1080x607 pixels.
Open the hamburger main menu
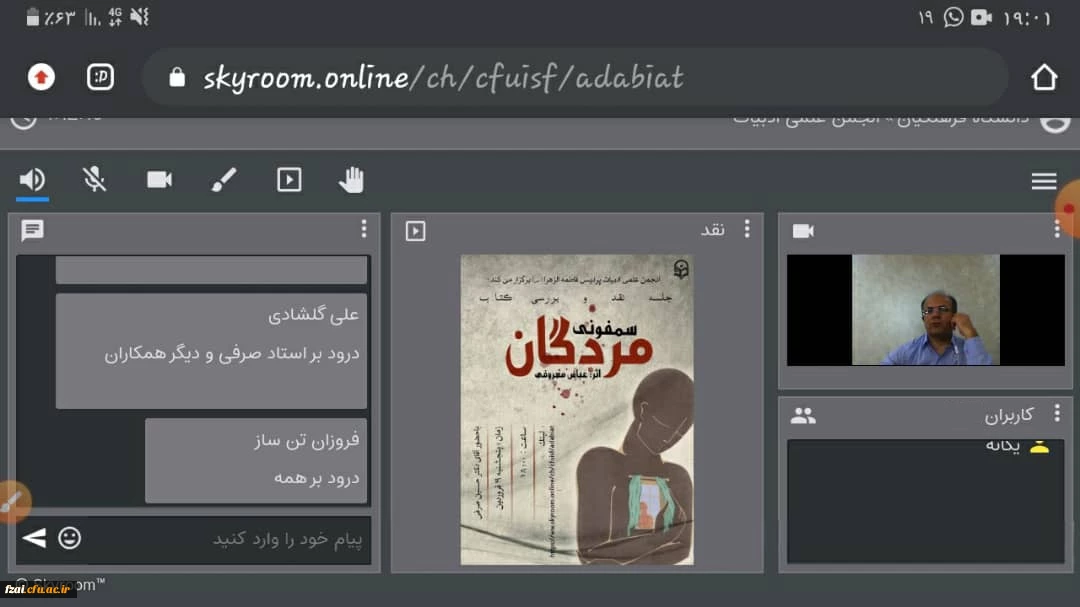[1043, 181]
